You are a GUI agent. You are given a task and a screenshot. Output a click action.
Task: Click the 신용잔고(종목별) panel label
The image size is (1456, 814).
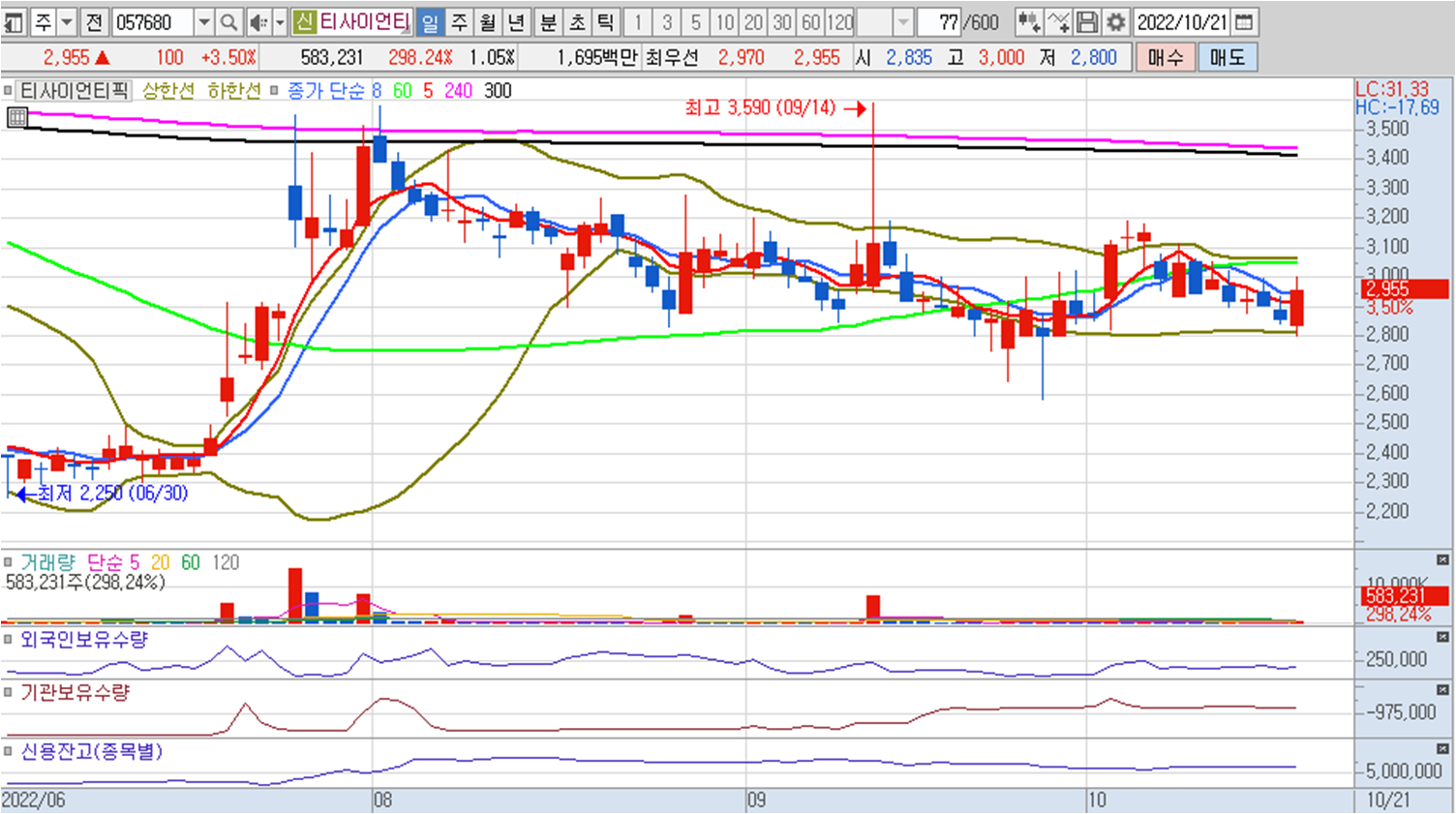coord(91,751)
